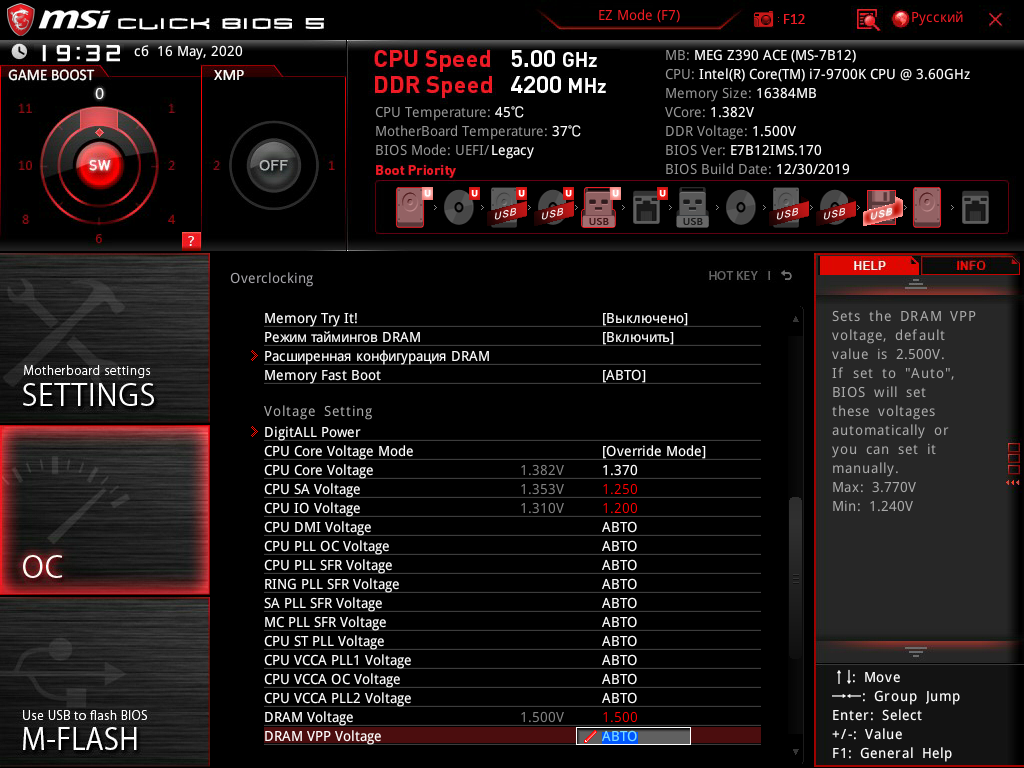The width and height of the screenshot is (1024, 768).
Task: Click the MSI dragon shield logo
Action: click(20, 20)
